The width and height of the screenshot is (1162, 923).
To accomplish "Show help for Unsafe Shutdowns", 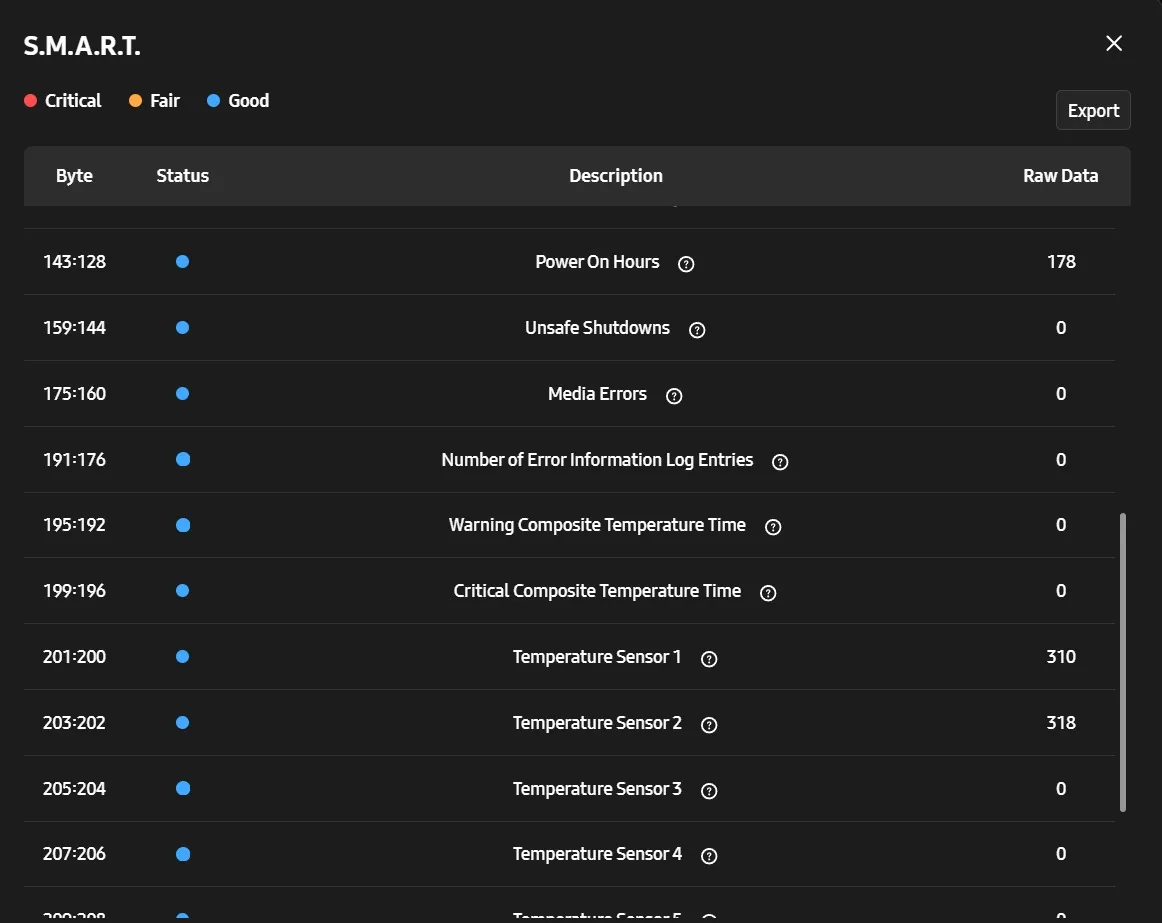I will point(697,330).
